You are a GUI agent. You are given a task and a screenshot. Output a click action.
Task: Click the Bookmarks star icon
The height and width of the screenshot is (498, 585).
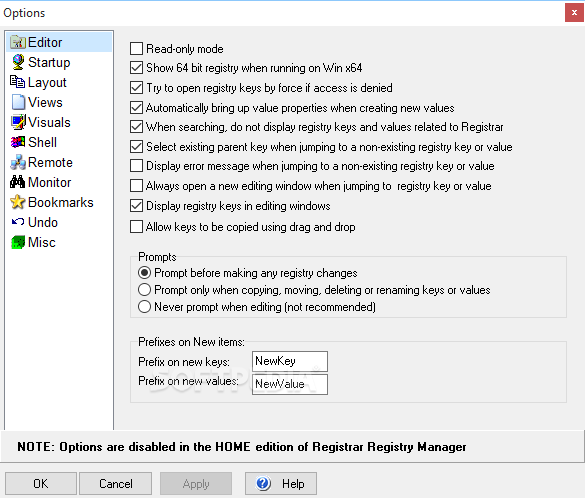coord(18,202)
